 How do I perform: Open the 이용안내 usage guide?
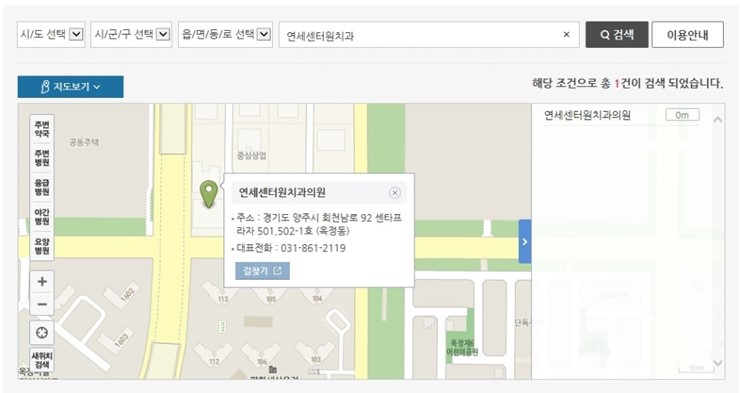pos(687,34)
